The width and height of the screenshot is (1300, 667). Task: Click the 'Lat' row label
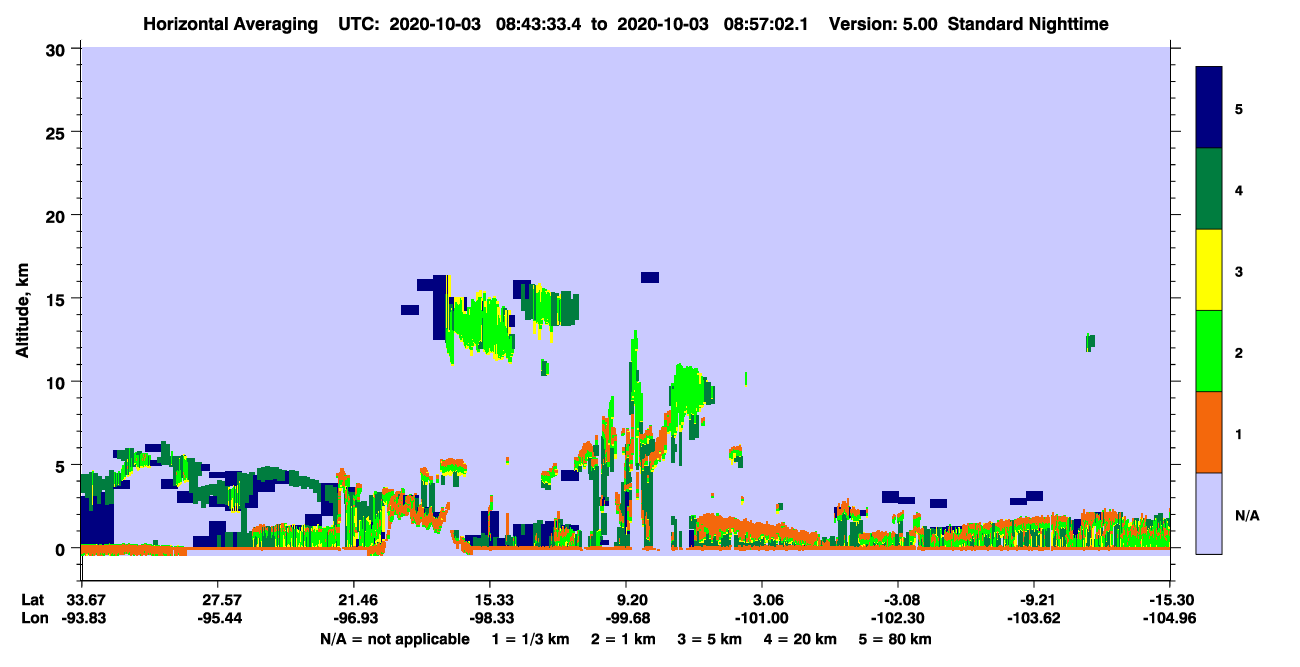(x=32, y=600)
